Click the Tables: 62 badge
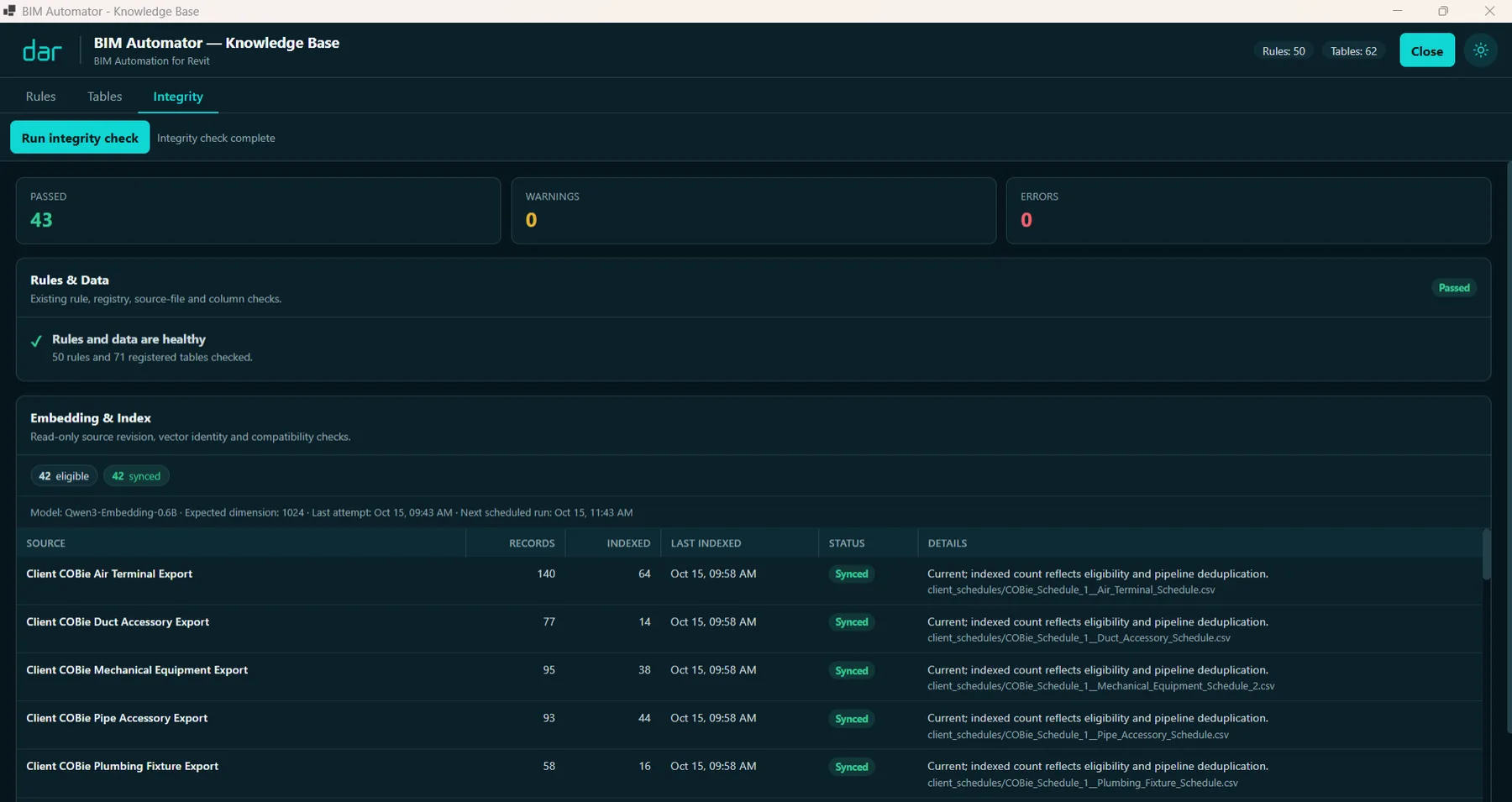 [x=1353, y=51]
